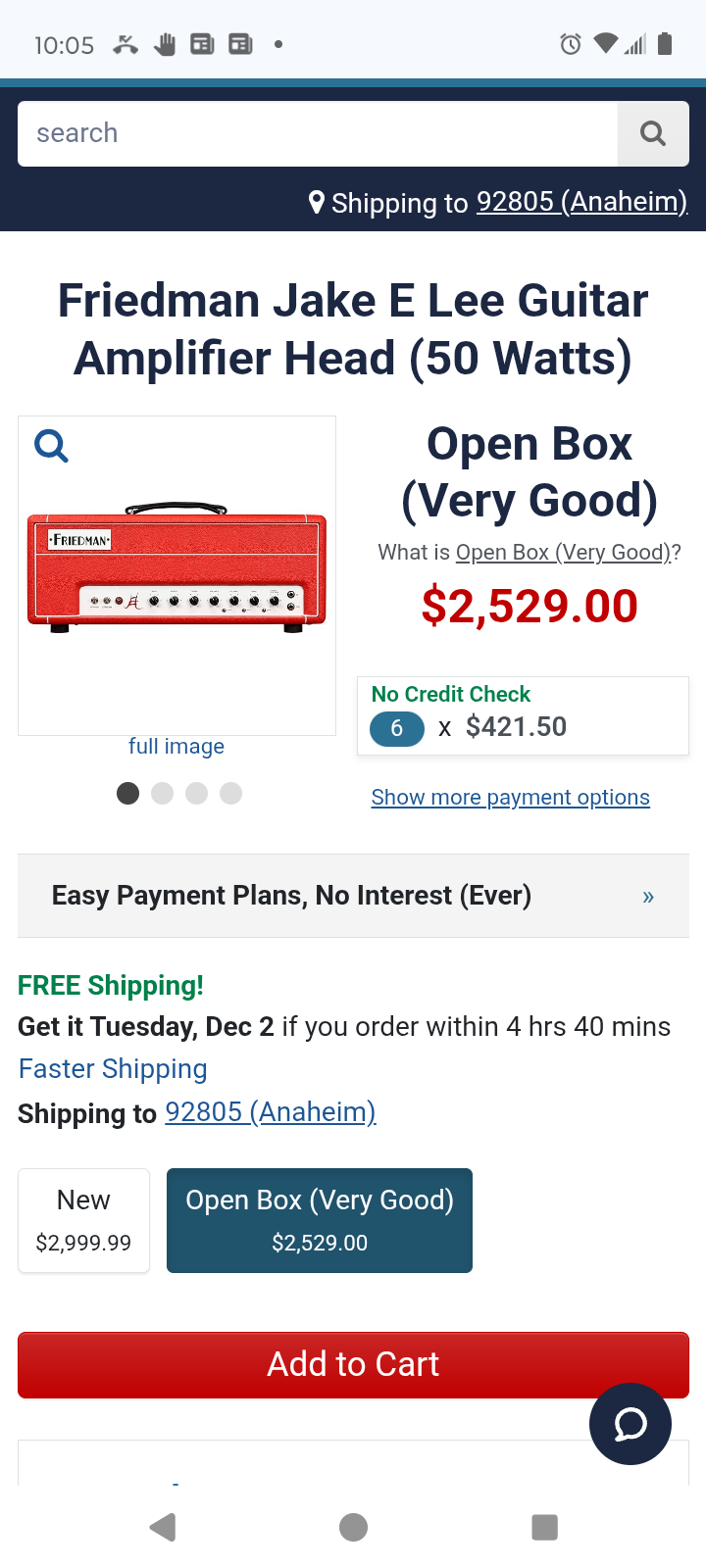Select the second image carousel dot
The height and width of the screenshot is (1568, 706).
click(x=163, y=793)
